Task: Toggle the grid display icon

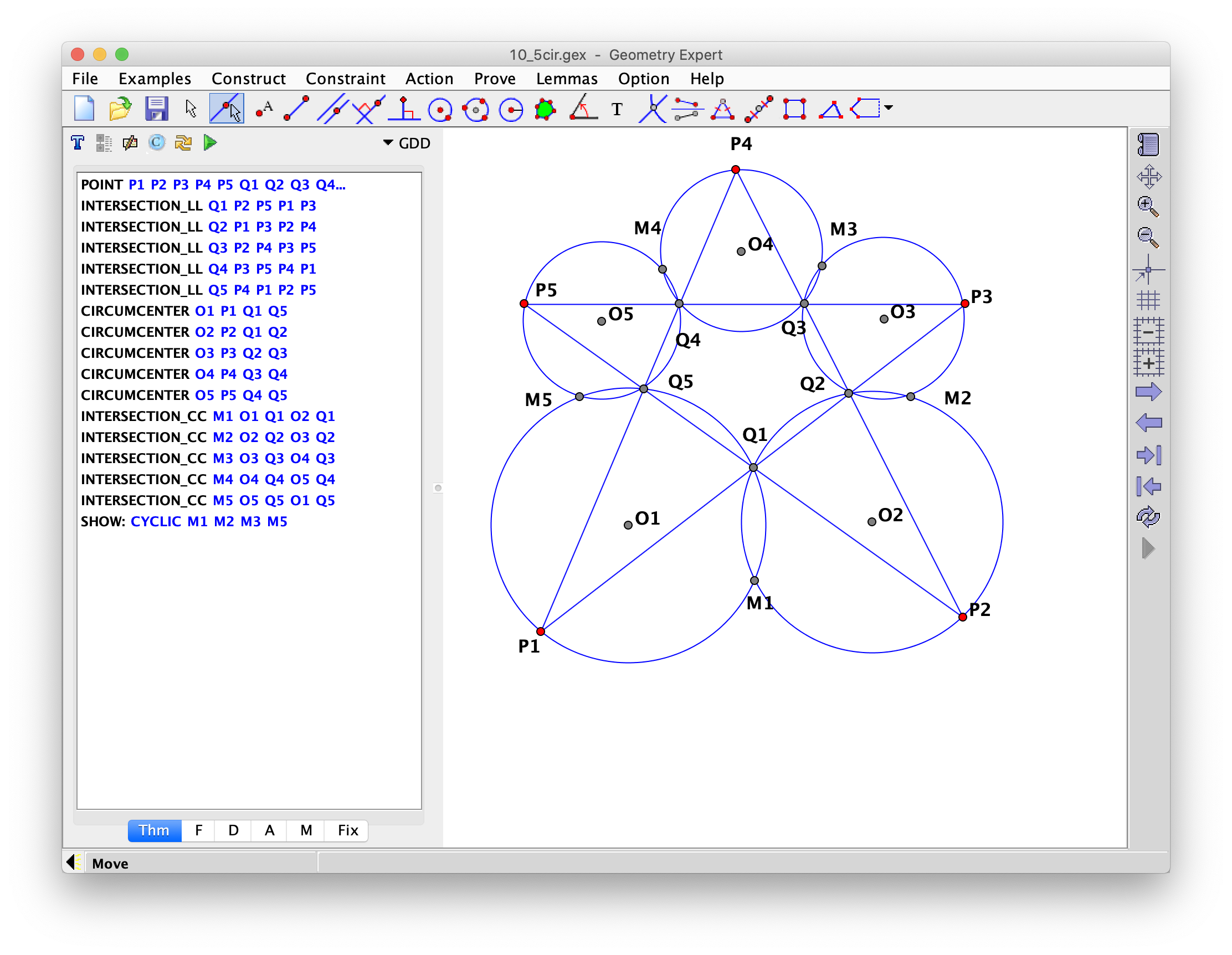Action: click(1148, 300)
